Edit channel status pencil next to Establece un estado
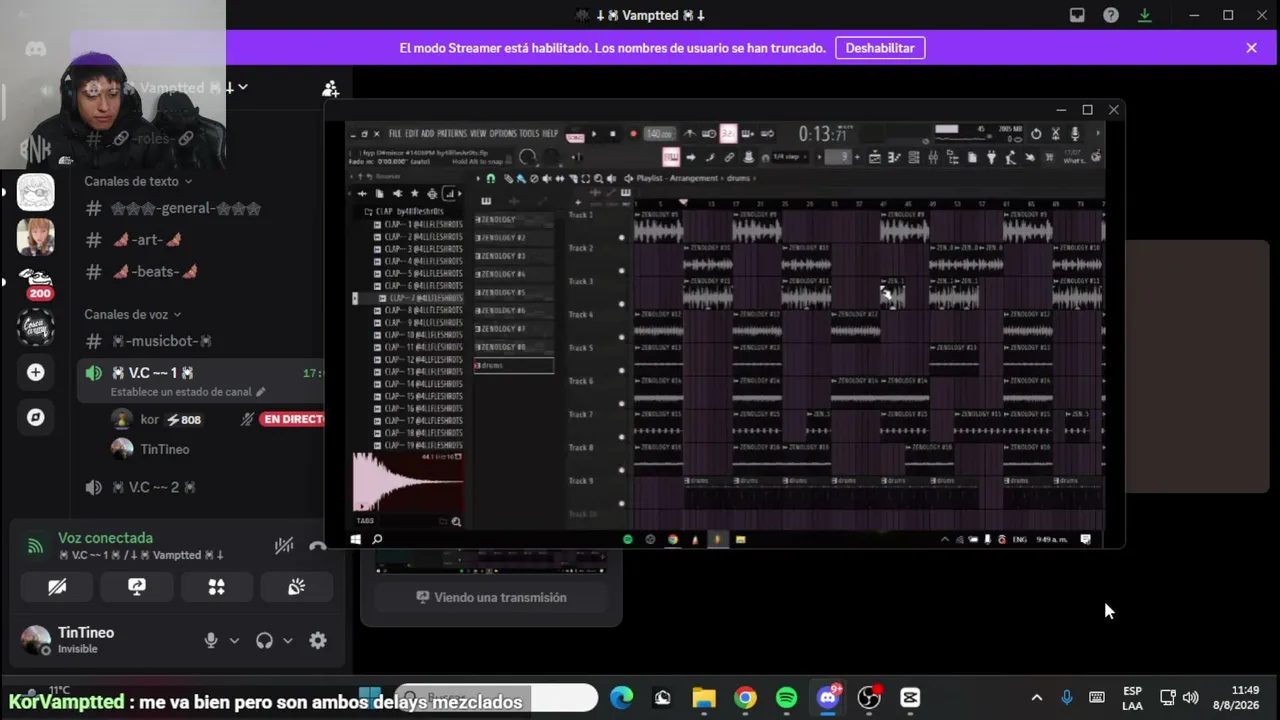1280x720 pixels. click(261, 392)
